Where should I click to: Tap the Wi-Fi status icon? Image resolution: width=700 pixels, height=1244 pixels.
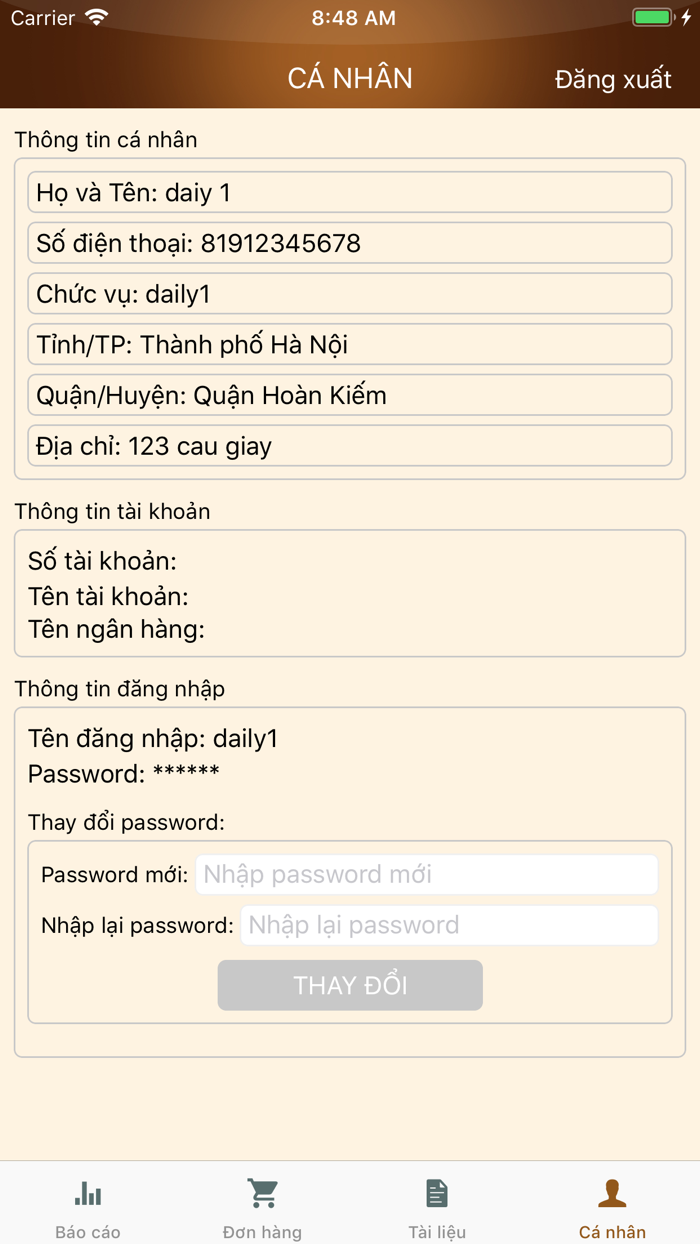coord(97,18)
